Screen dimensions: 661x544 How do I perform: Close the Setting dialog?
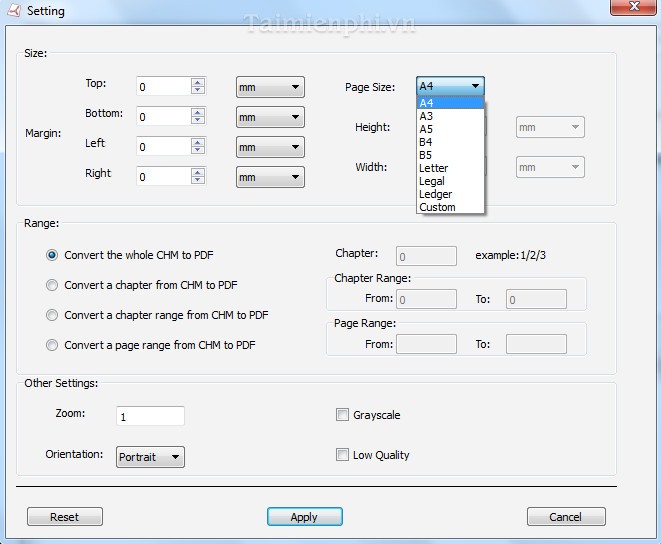point(633,7)
